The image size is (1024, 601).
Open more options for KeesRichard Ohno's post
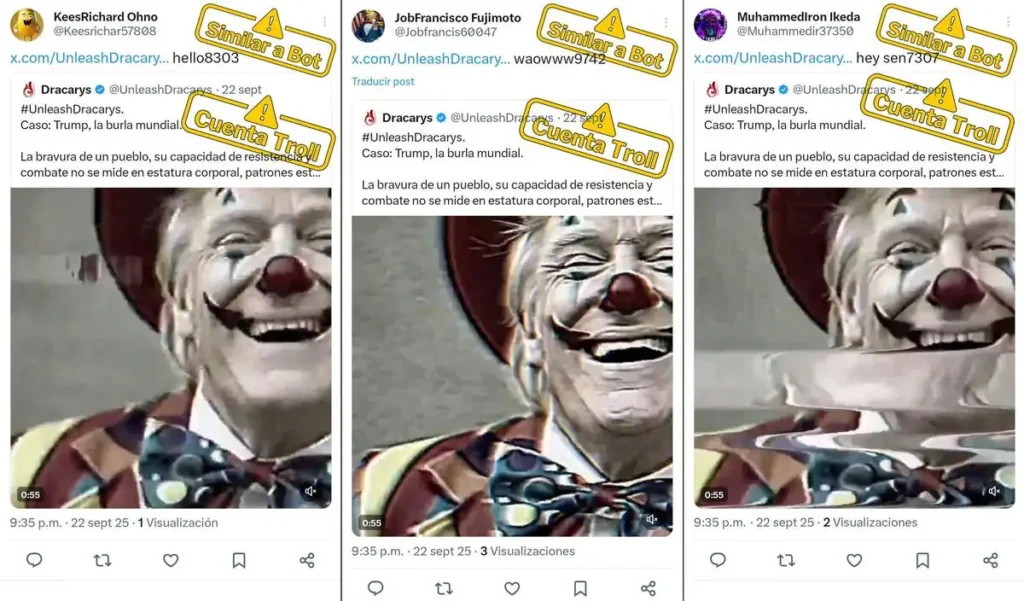[x=324, y=22]
